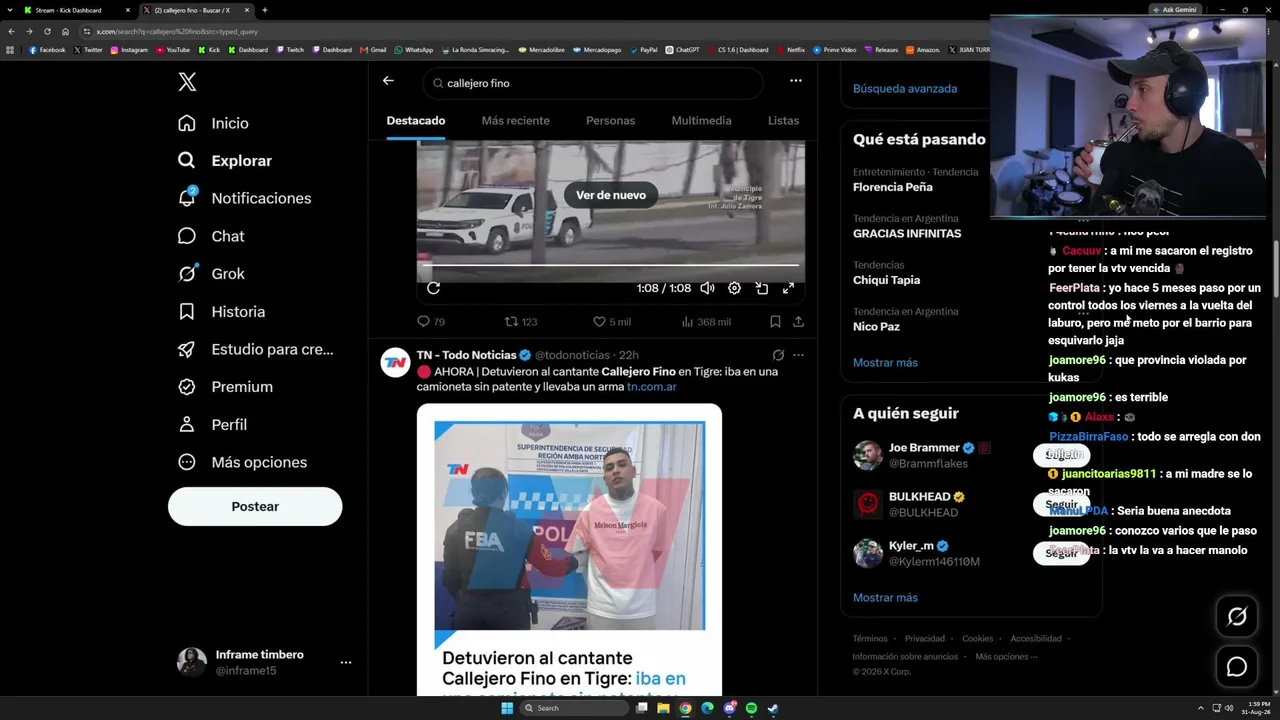
Task: Like the post with 5 mil likes
Action: coord(611,322)
